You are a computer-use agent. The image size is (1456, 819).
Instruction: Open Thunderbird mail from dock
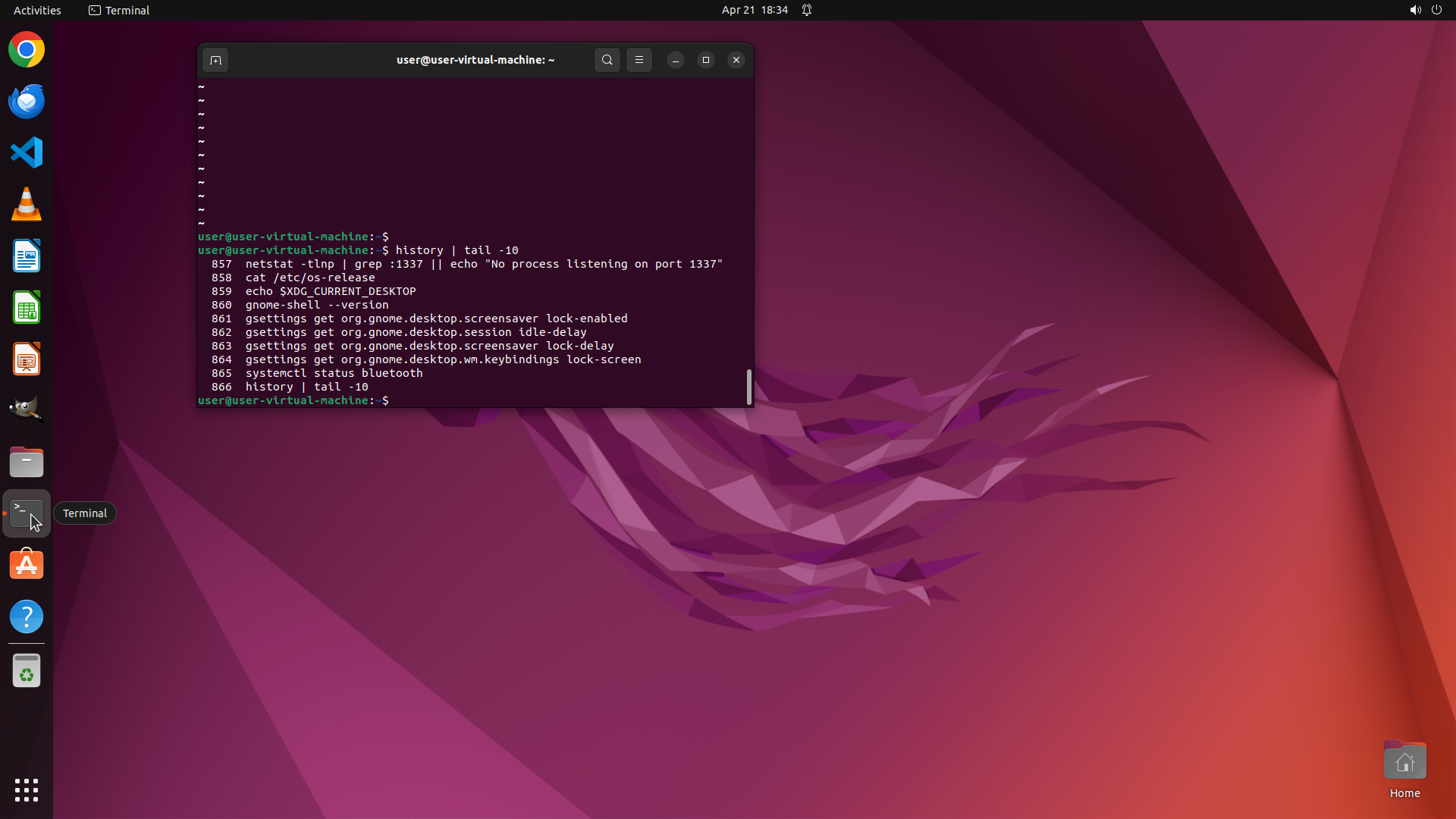pyautogui.click(x=27, y=102)
